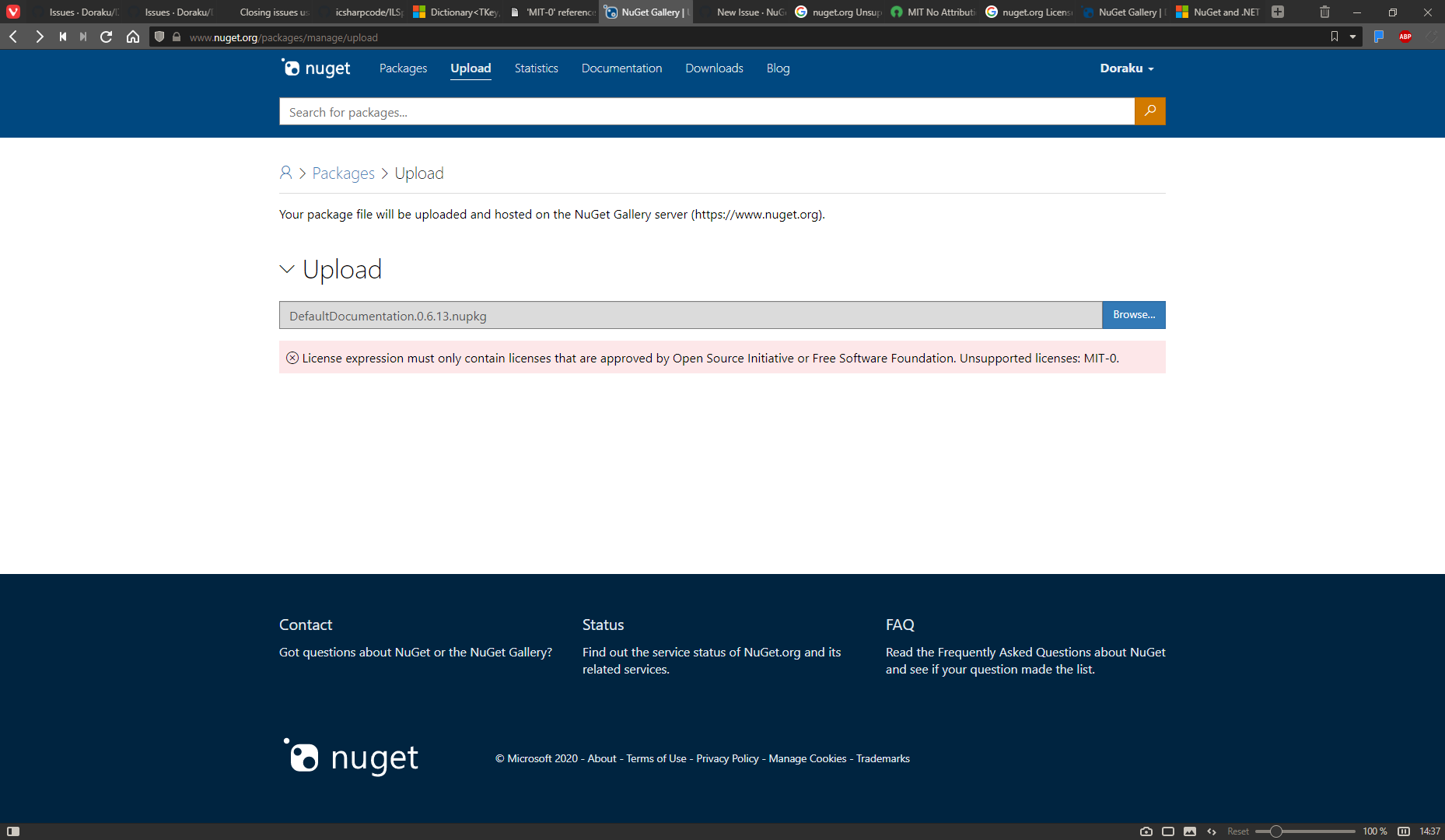1445x840 pixels.
Task: Open the Vivaldi main menu
Action: pos(13,12)
